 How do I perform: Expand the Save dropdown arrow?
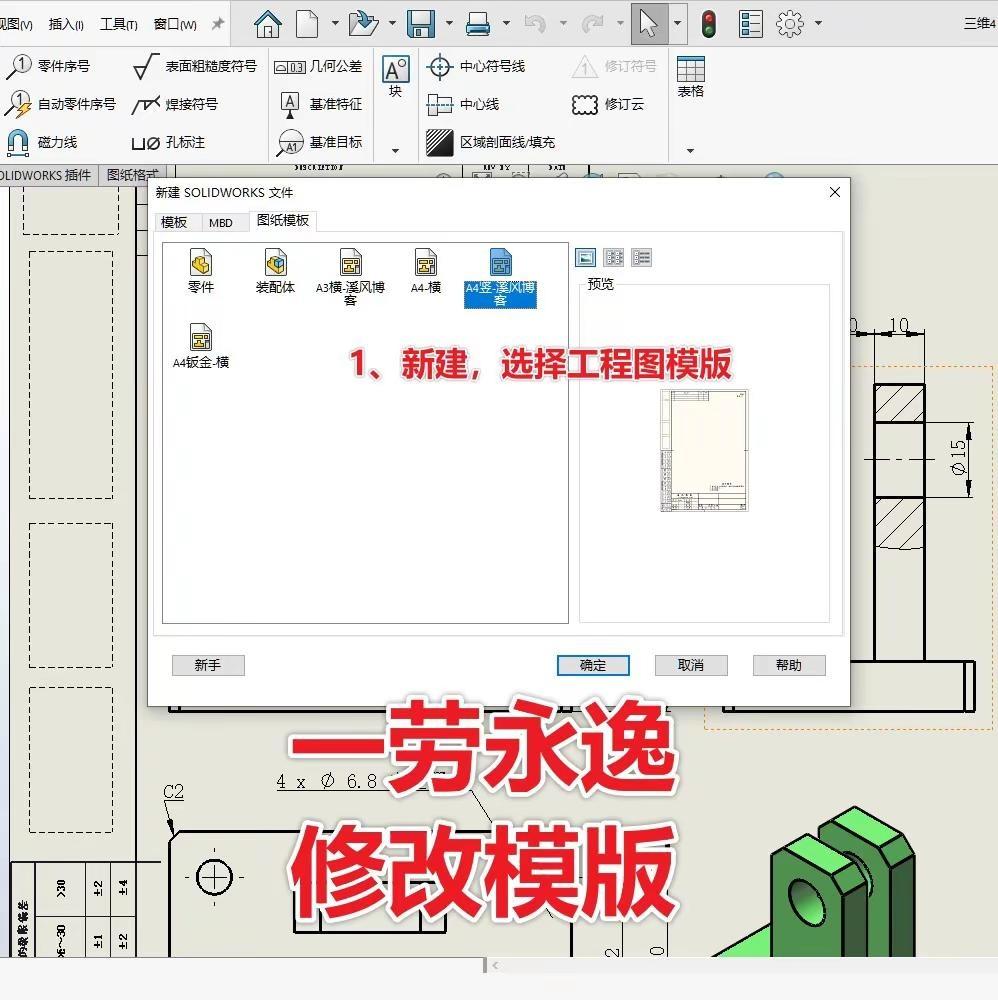tap(449, 24)
